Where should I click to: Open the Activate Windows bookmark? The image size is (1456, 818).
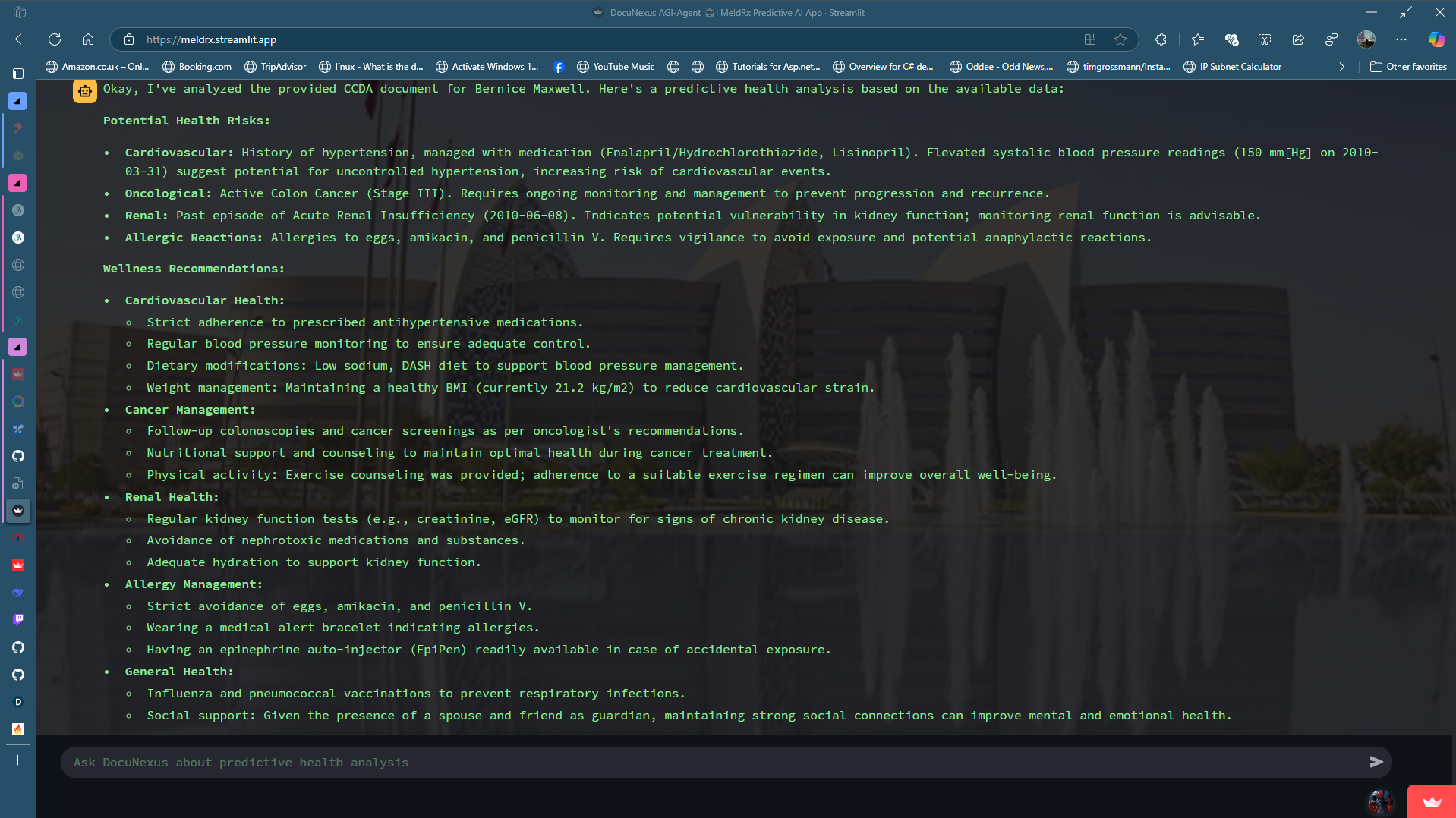[487, 67]
